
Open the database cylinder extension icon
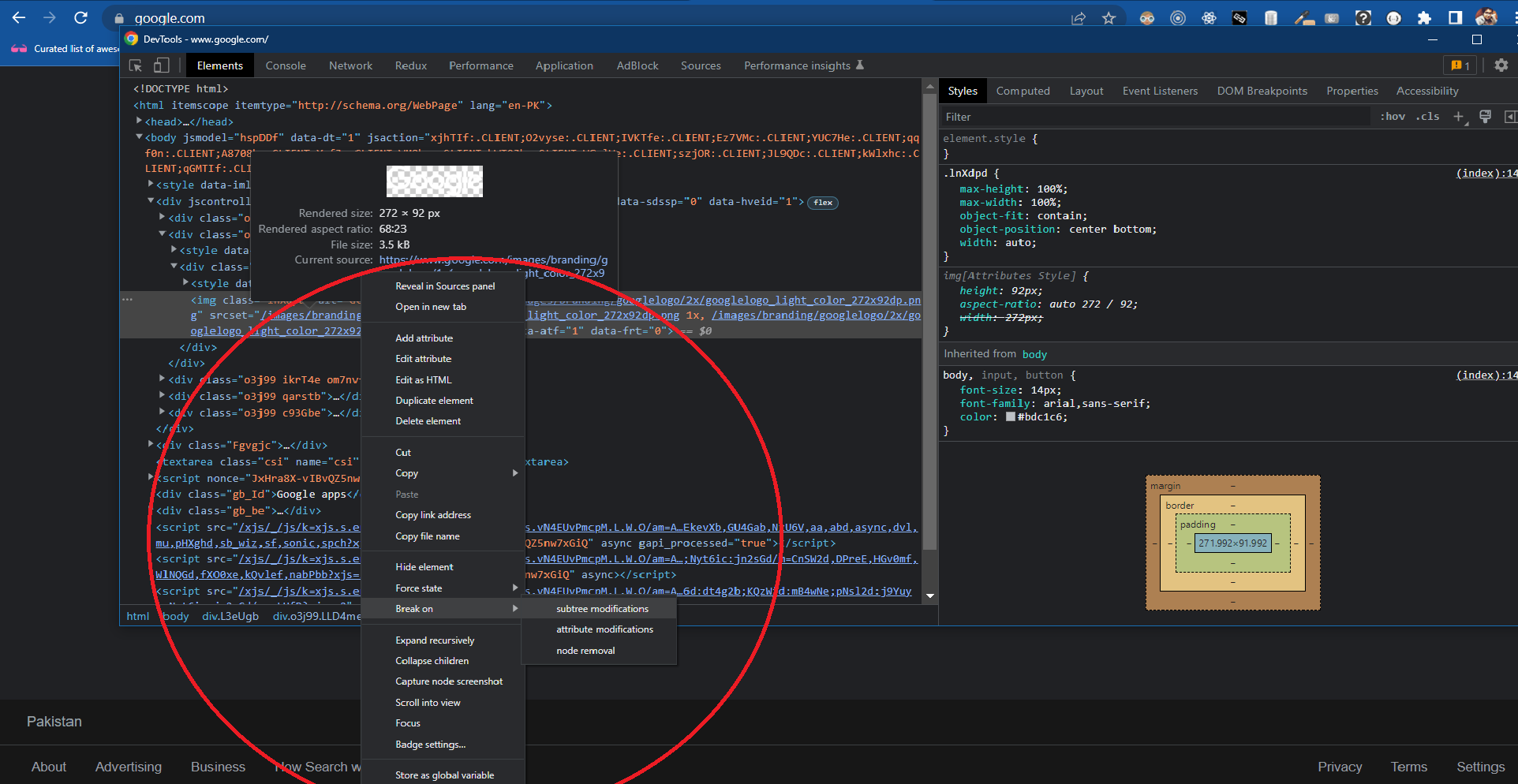pos(1271,18)
